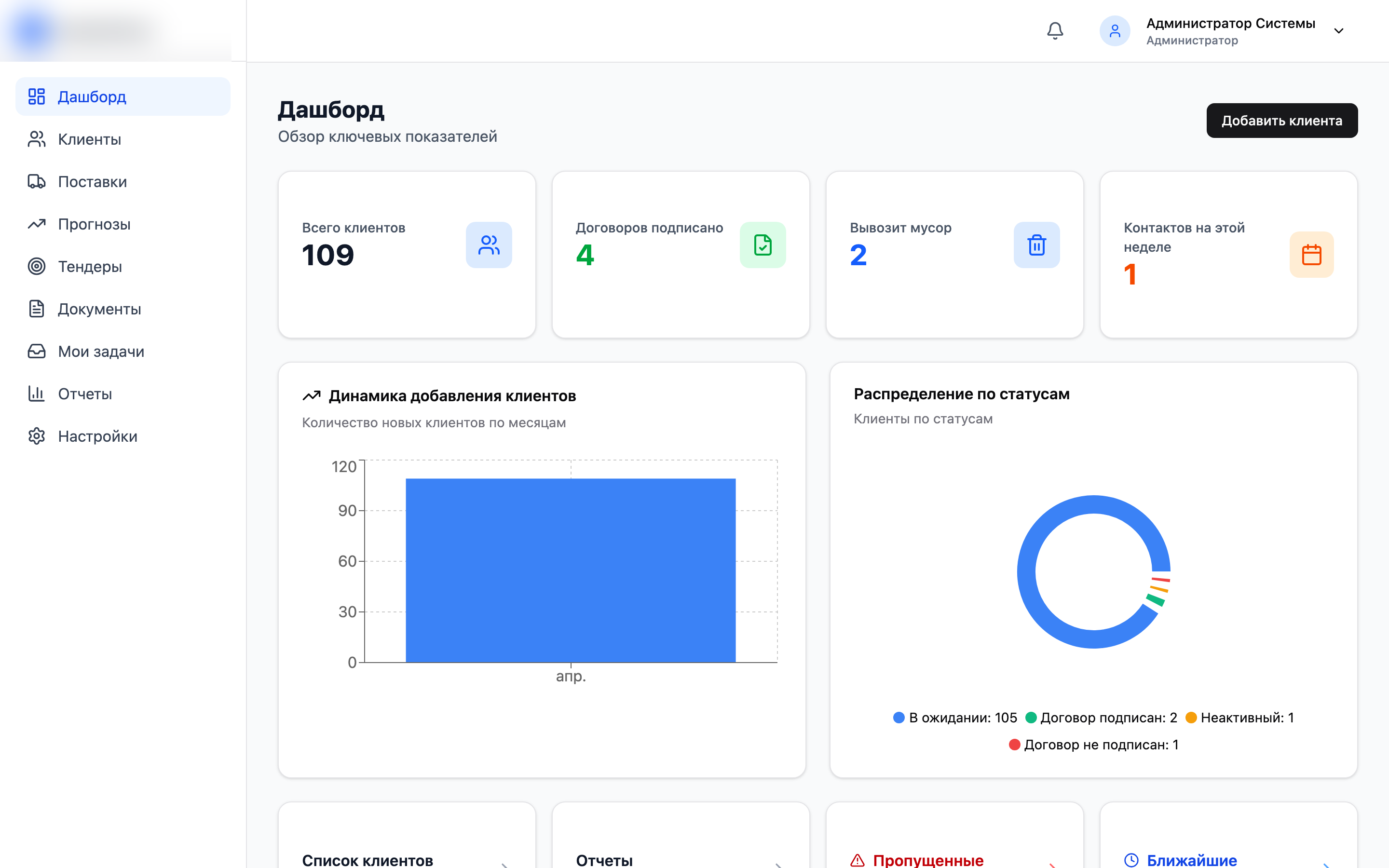Click the red Договор не подписан legend dot

click(x=1015, y=745)
